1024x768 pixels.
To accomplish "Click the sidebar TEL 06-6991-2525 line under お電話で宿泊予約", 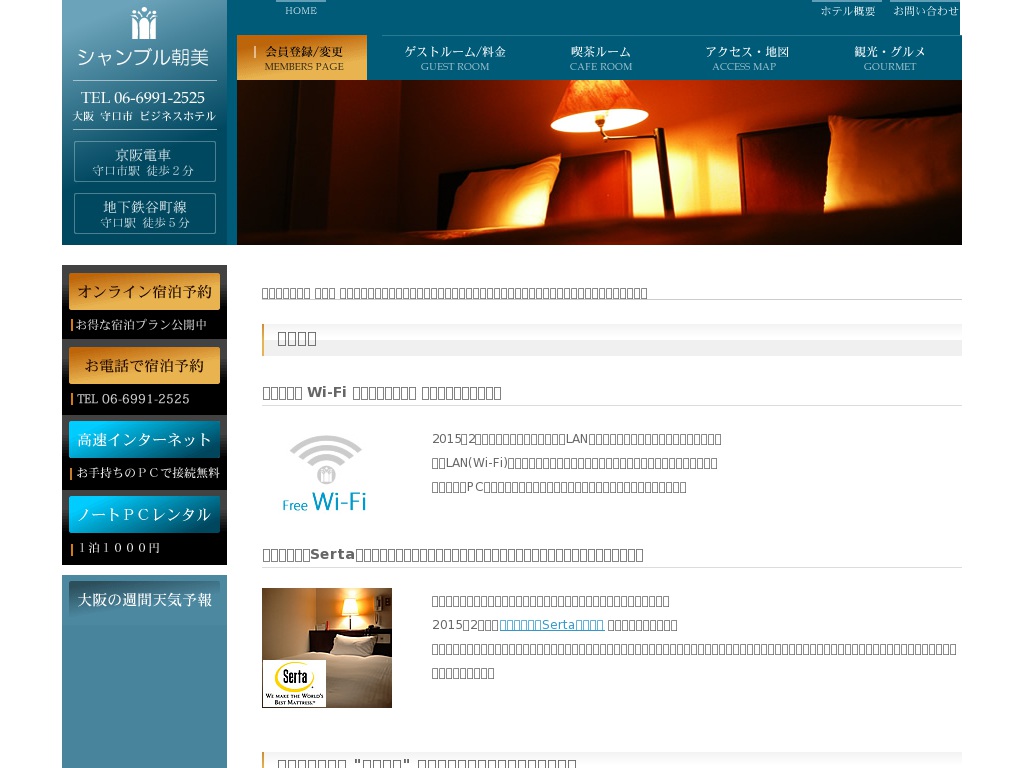I will click(x=133, y=399).
